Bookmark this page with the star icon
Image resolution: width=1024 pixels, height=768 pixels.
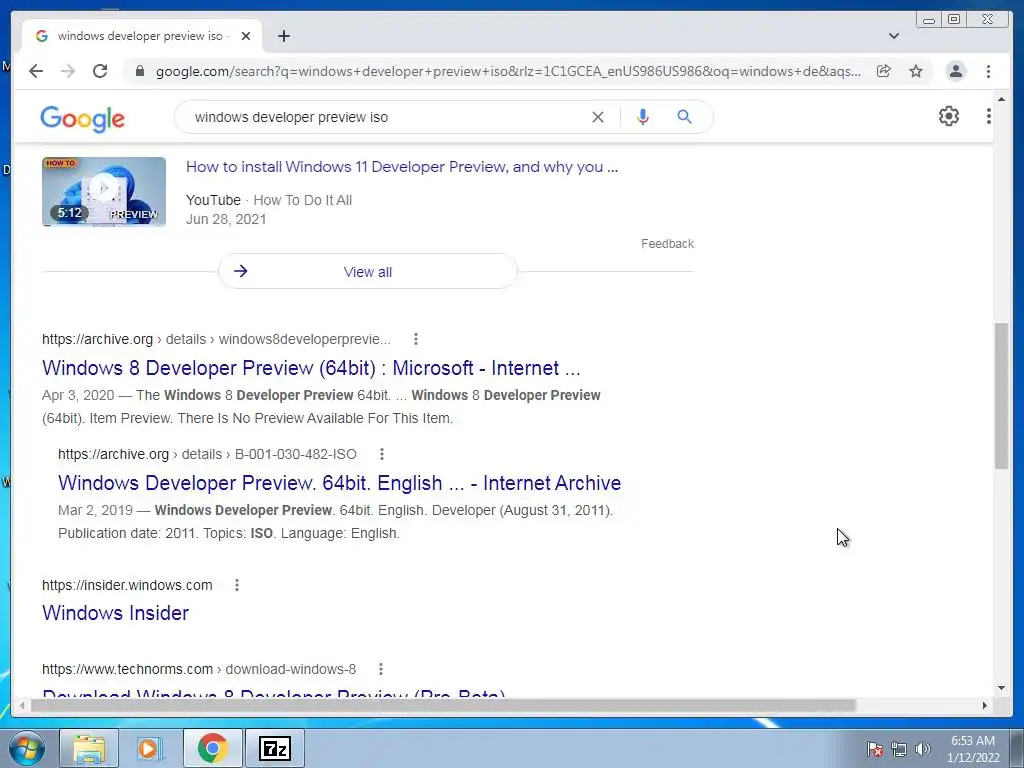click(916, 71)
